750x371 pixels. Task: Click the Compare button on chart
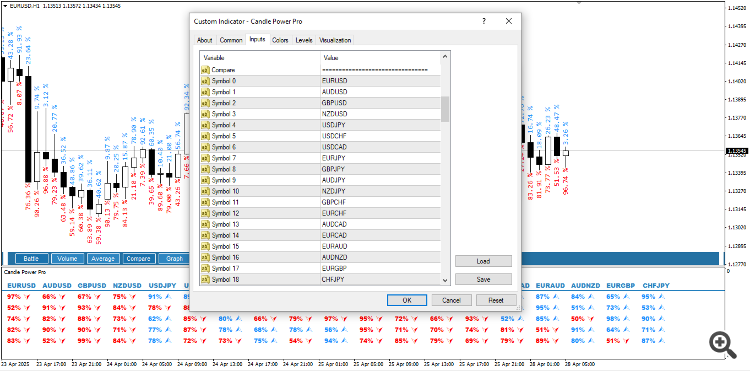(x=139, y=259)
